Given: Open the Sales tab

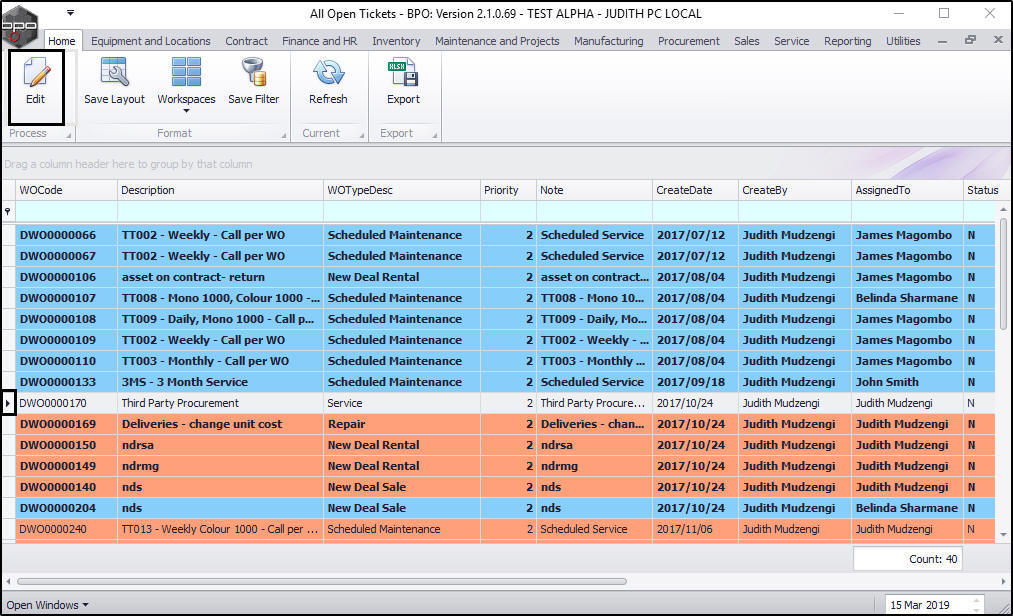Looking at the screenshot, I should [x=746, y=41].
